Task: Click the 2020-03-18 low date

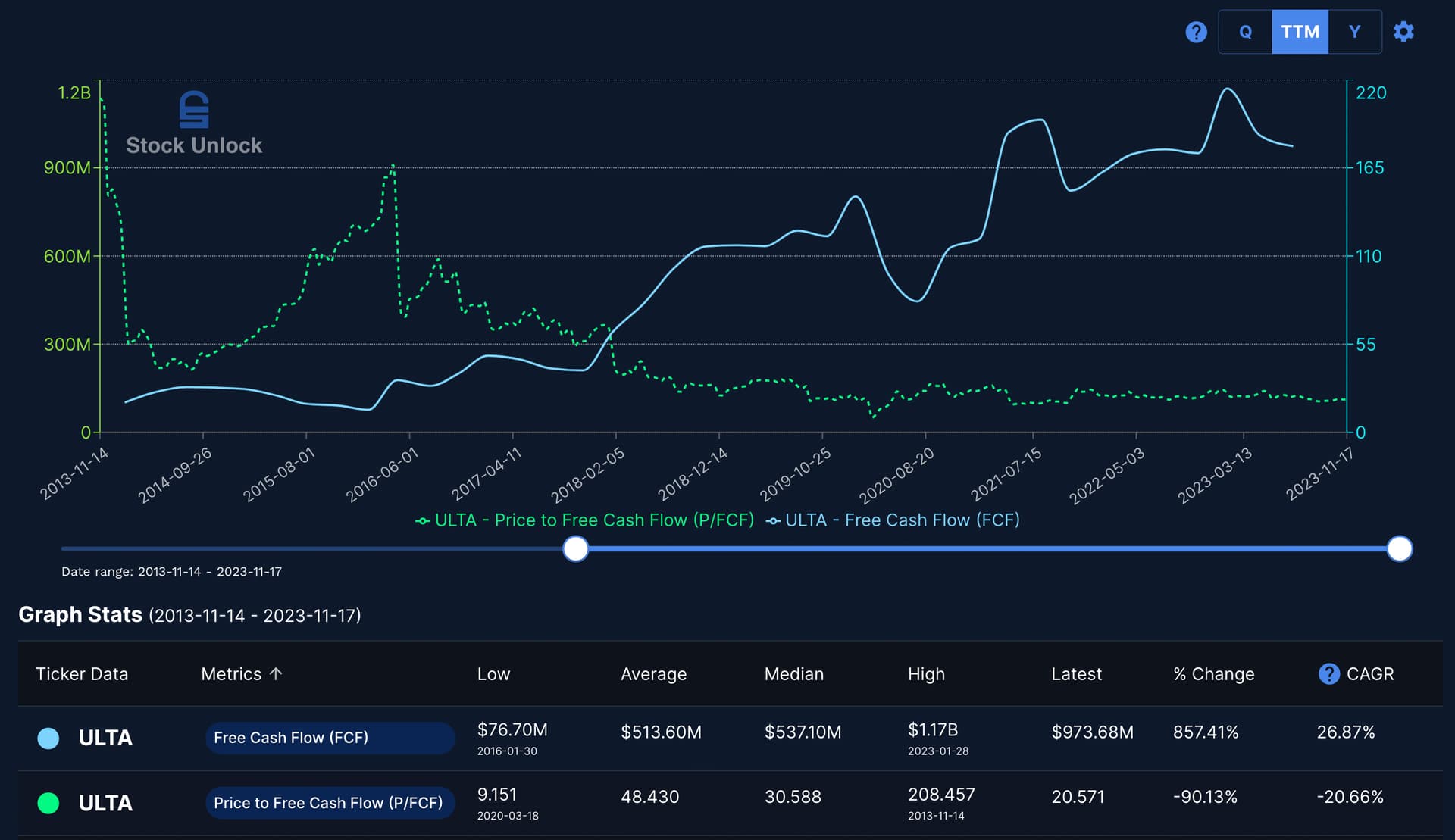Action: (x=508, y=816)
